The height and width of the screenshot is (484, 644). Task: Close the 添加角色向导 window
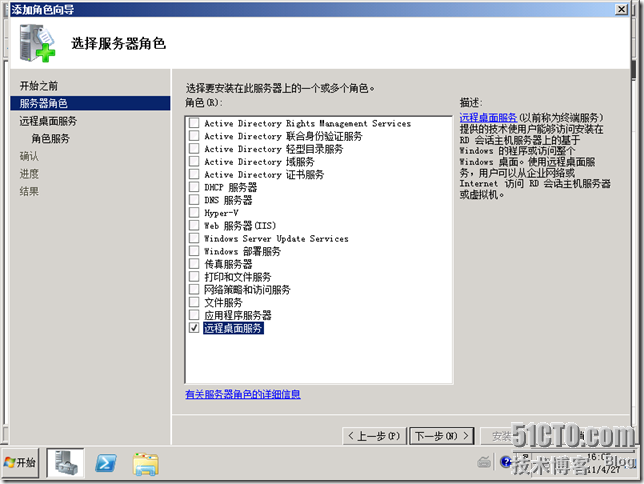[x=621, y=9]
